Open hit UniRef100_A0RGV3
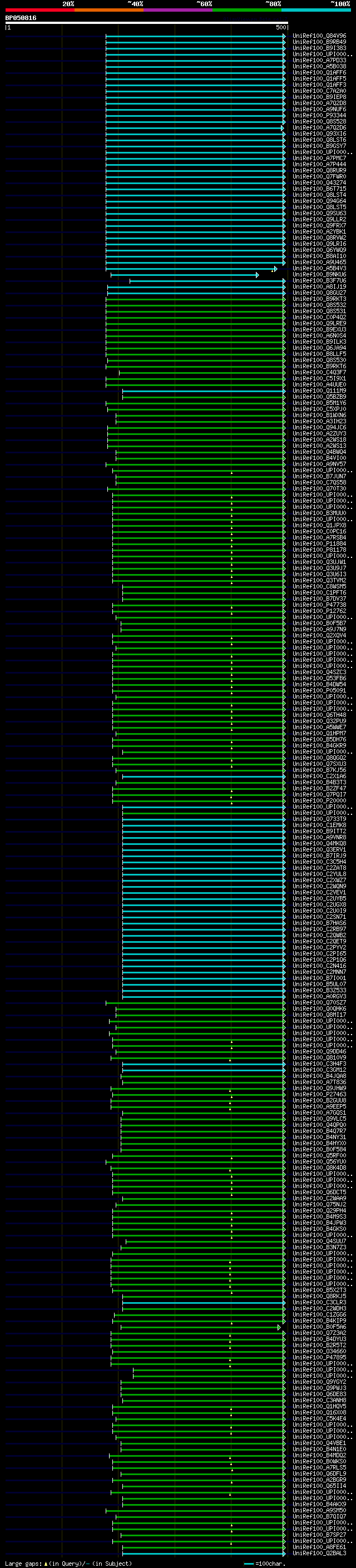356x1568 pixels. coord(319,997)
